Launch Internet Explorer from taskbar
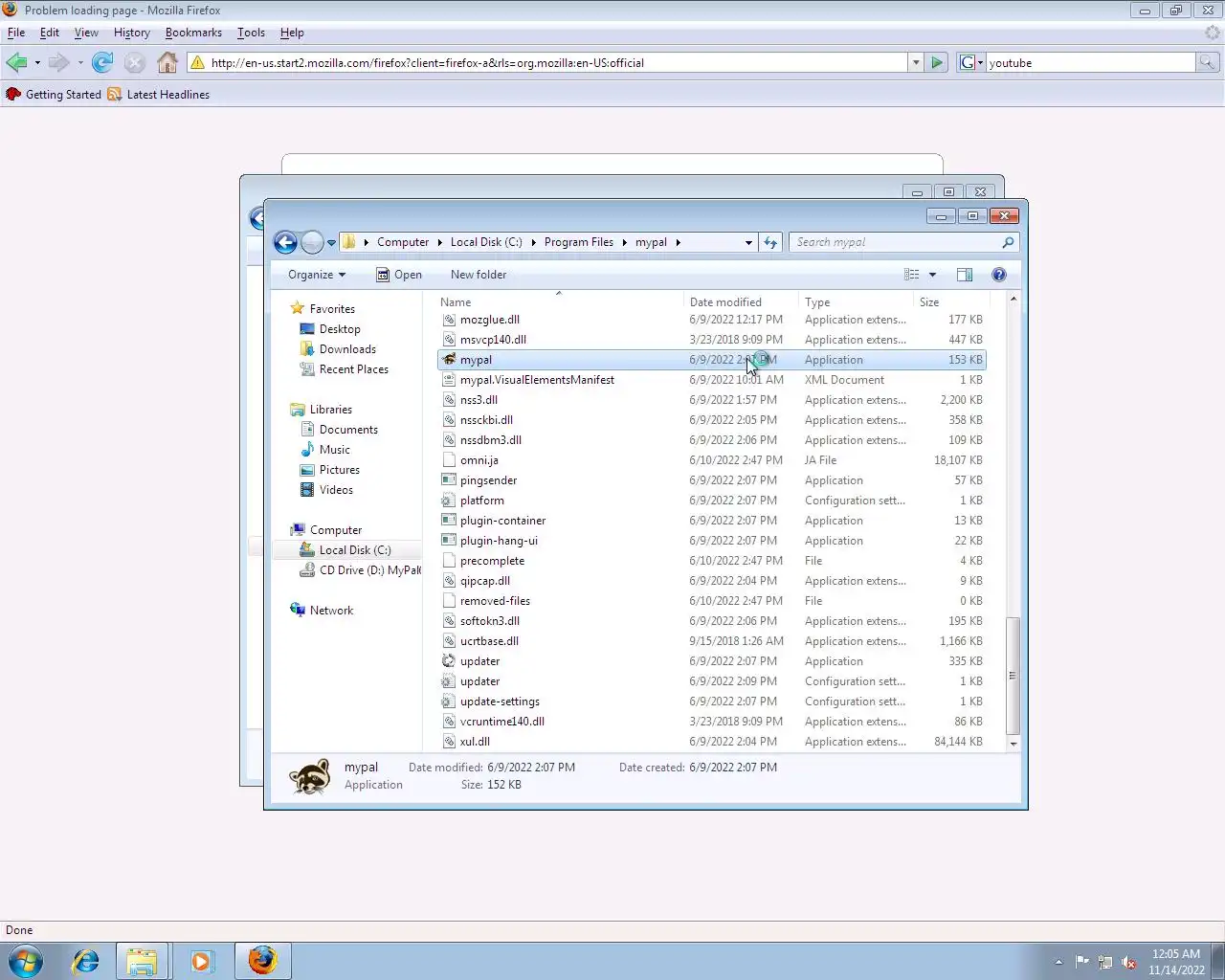The height and width of the screenshot is (980, 1225). [85, 961]
